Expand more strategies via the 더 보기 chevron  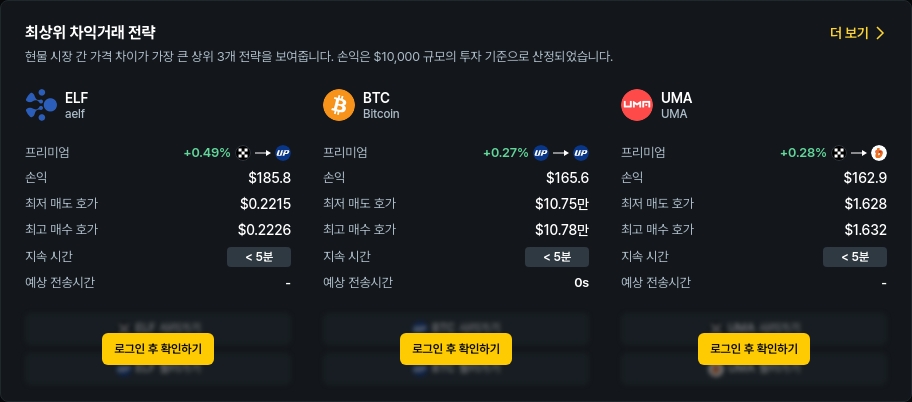tap(880, 33)
